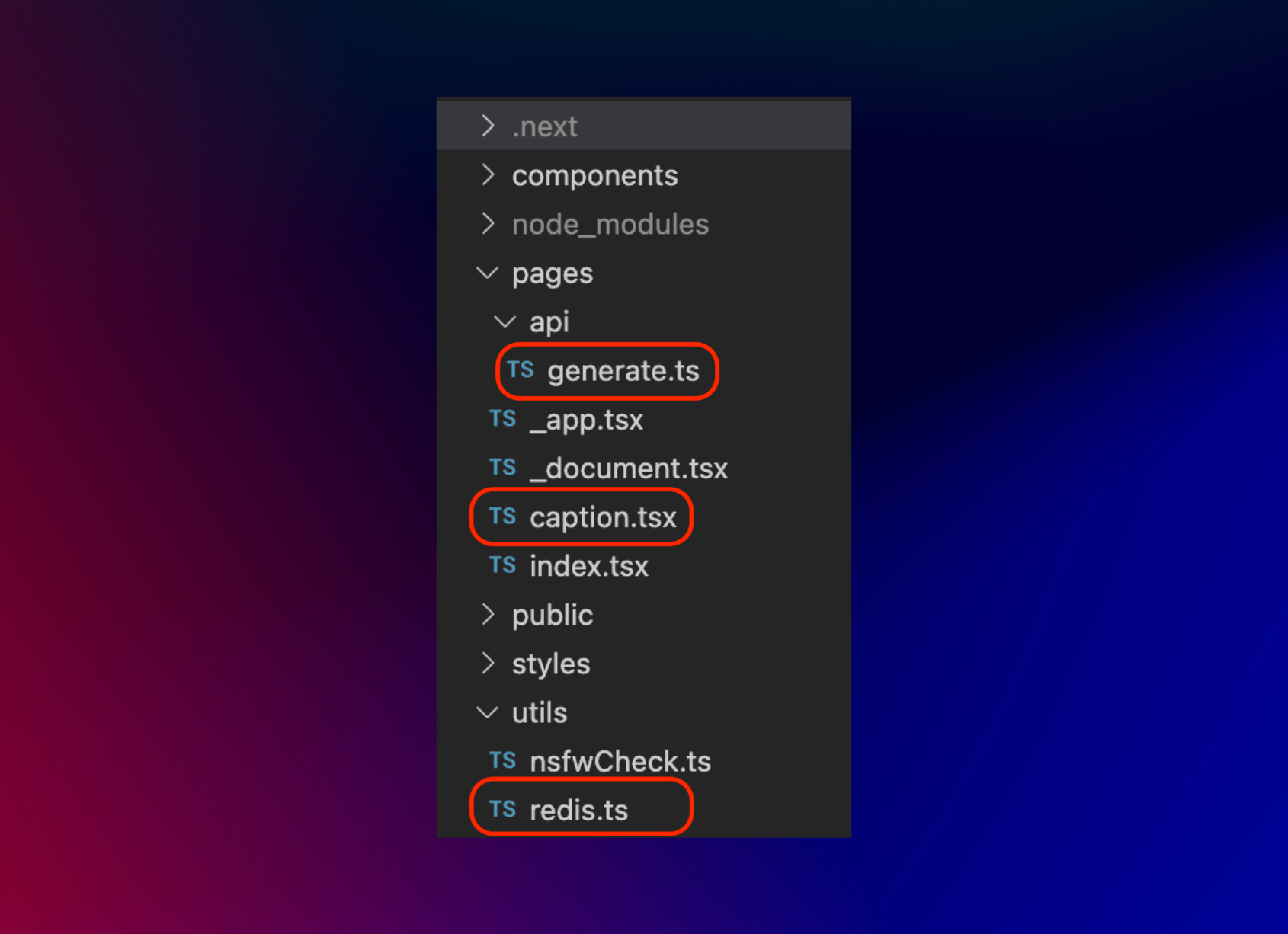Click the TS icon beside _document.tsx
Screen dimensions: 1288x934
(503, 468)
